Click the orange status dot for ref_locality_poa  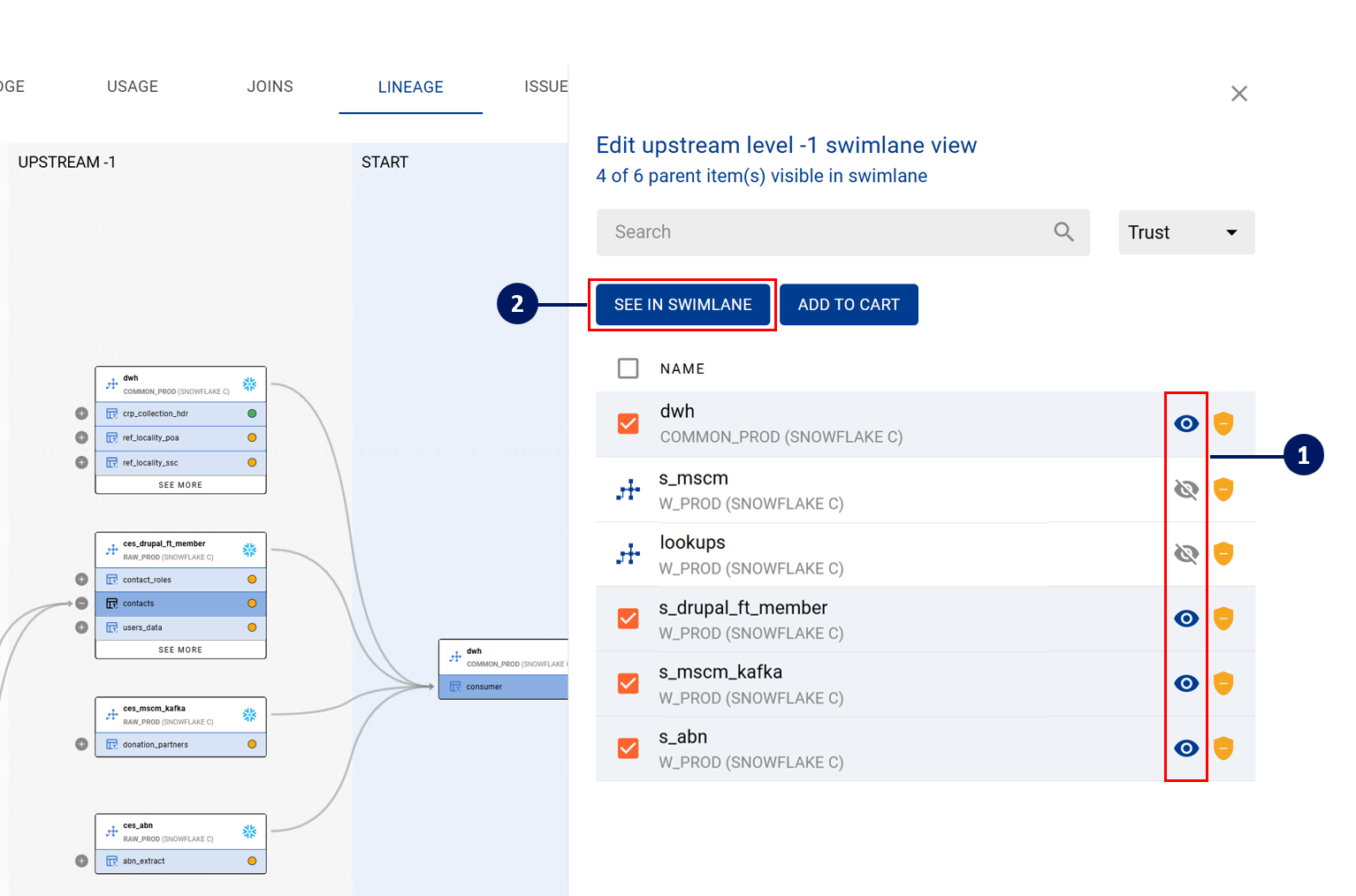click(252, 437)
